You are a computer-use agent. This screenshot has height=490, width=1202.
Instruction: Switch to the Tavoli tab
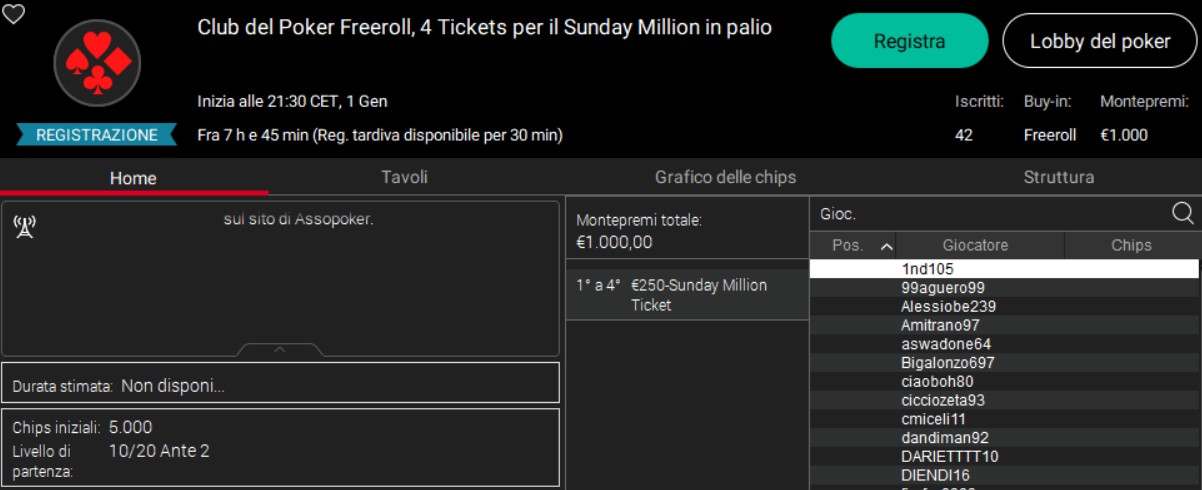pos(404,177)
